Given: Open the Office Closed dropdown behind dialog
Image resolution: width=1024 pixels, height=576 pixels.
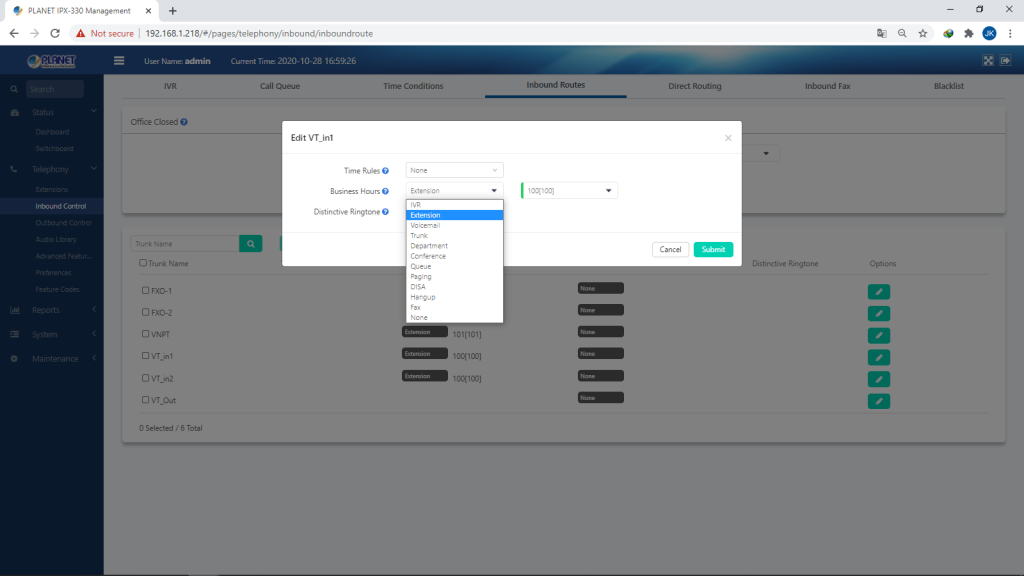Looking at the screenshot, I should (765, 153).
